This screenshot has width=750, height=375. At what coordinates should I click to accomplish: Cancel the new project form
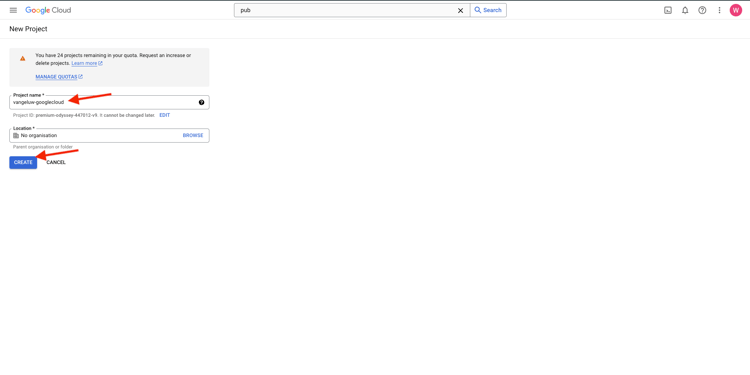pyautogui.click(x=56, y=163)
